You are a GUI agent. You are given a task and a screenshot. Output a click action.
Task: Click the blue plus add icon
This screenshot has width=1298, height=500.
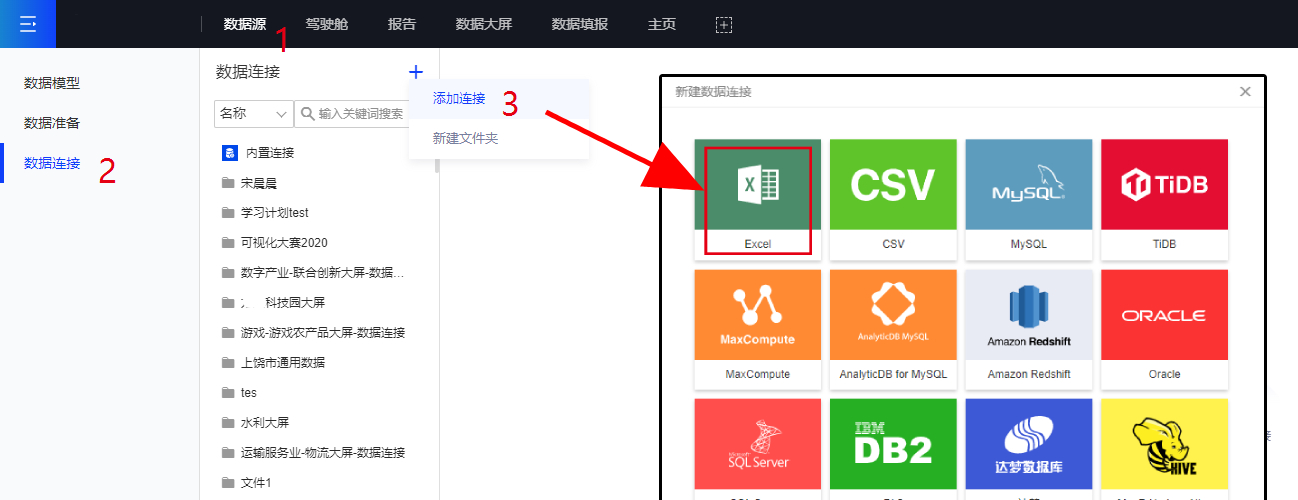point(416,72)
